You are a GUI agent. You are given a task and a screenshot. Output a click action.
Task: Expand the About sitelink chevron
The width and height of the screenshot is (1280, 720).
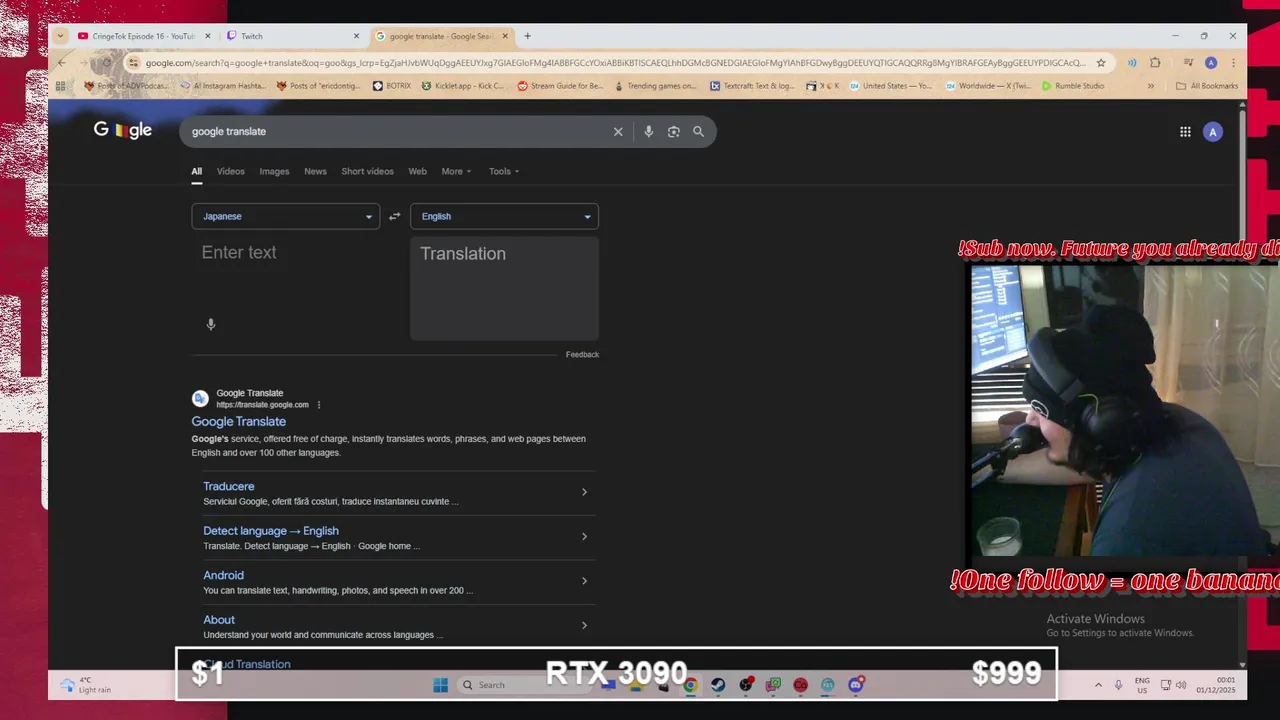[x=584, y=626]
